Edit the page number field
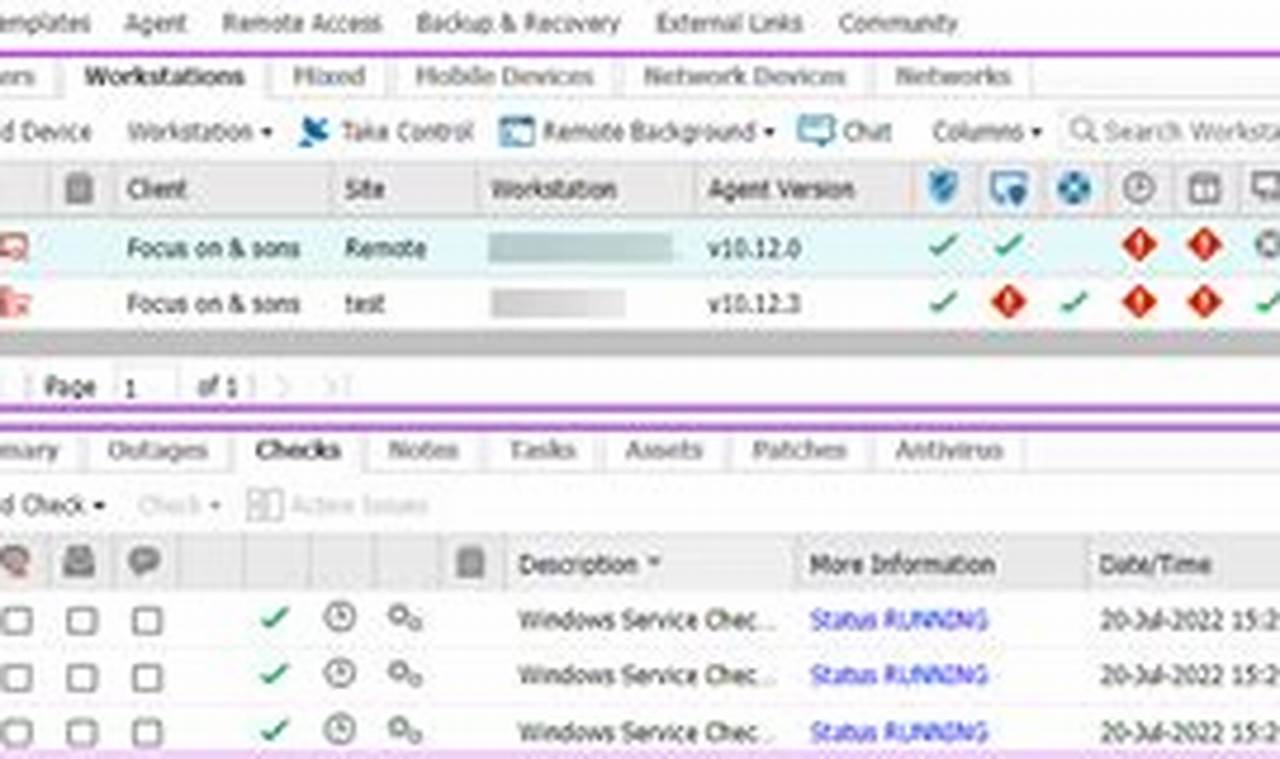Image resolution: width=1280 pixels, height=759 pixels. click(146, 387)
